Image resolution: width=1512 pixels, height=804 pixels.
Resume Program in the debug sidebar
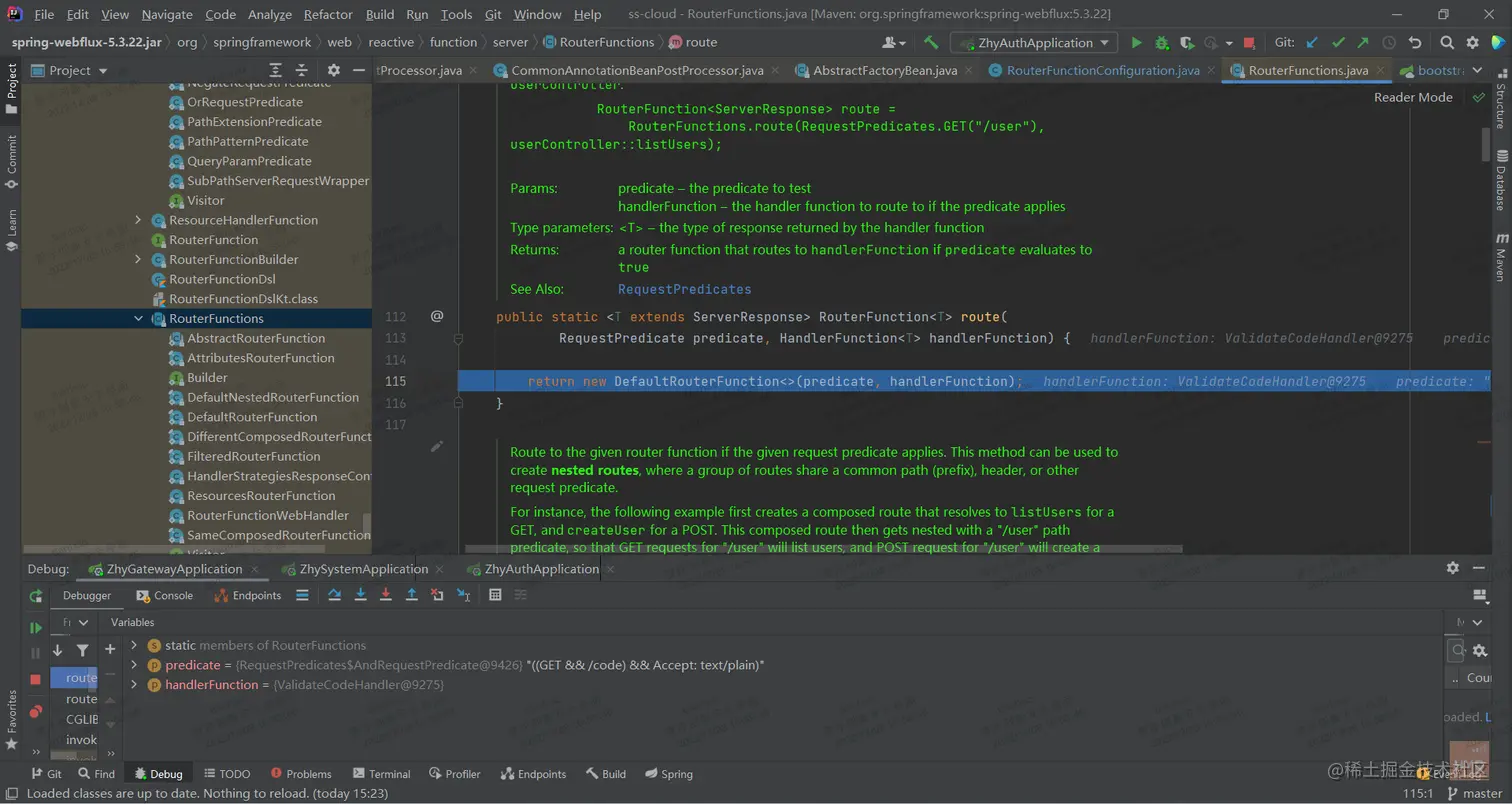(36, 628)
